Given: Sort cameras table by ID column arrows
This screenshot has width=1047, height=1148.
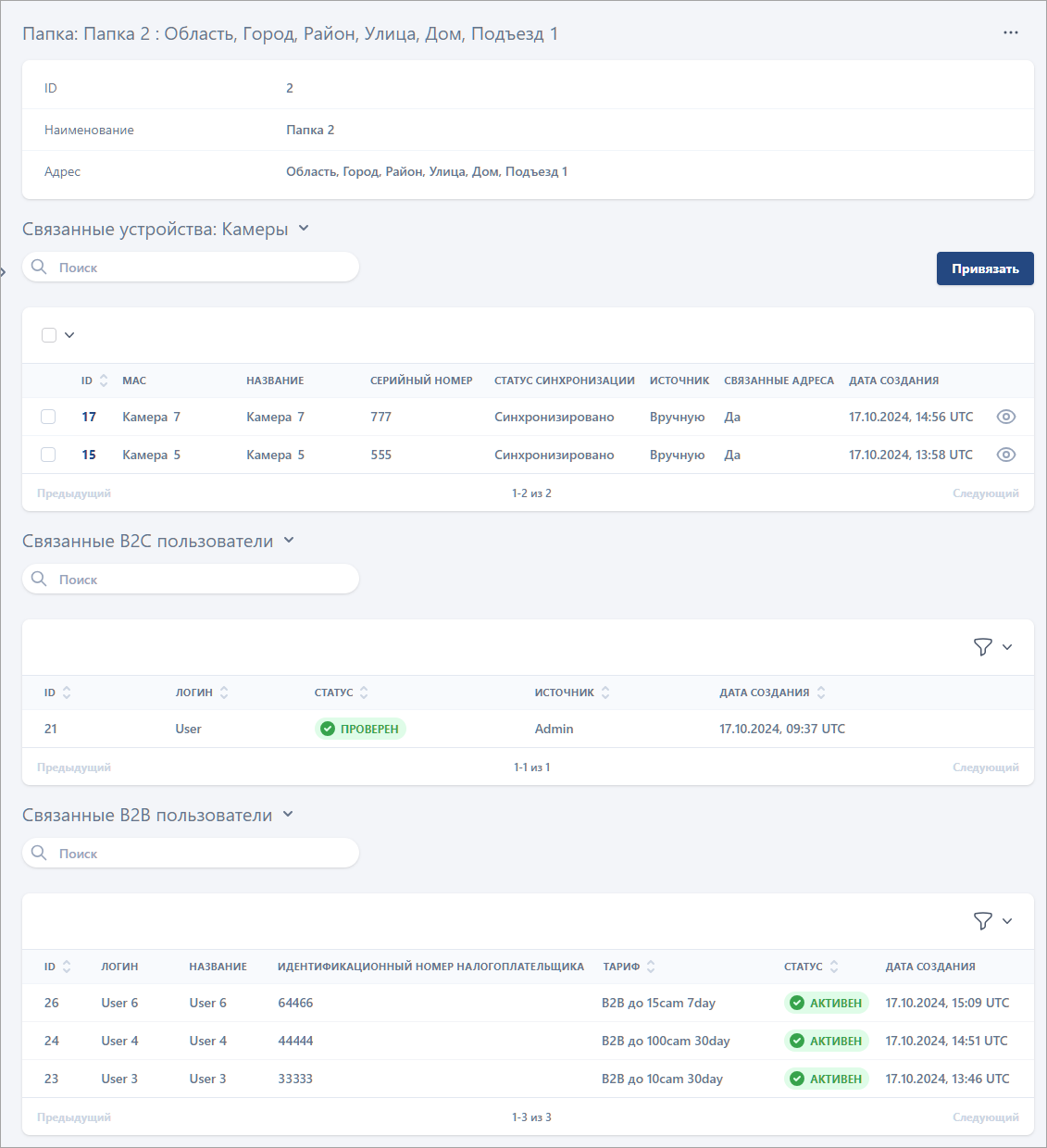Looking at the screenshot, I should [x=104, y=381].
